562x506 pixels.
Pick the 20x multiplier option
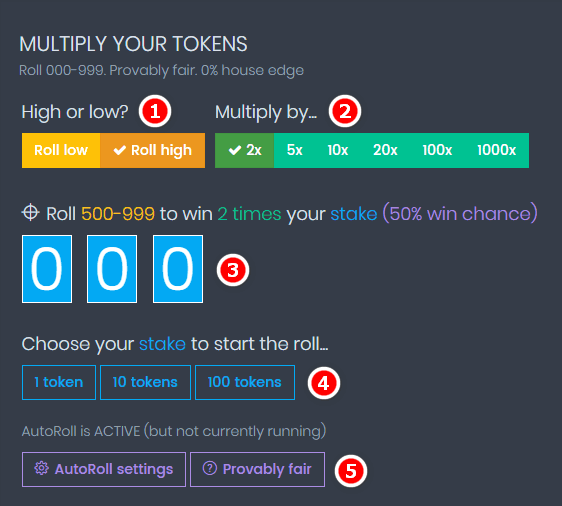385,151
